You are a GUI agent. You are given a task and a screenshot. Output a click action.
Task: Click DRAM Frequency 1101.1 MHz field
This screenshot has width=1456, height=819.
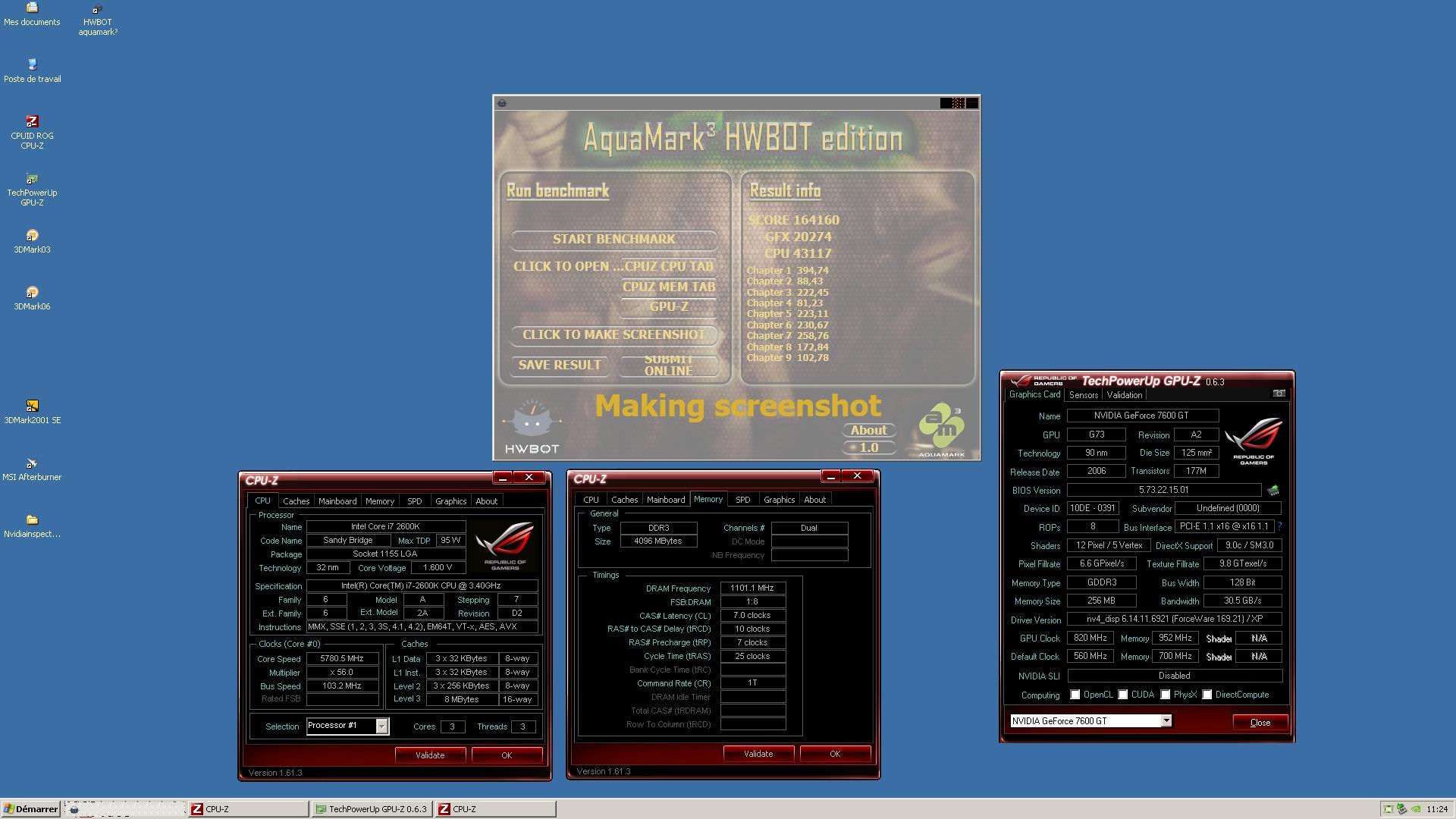pyautogui.click(x=752, y=588)
